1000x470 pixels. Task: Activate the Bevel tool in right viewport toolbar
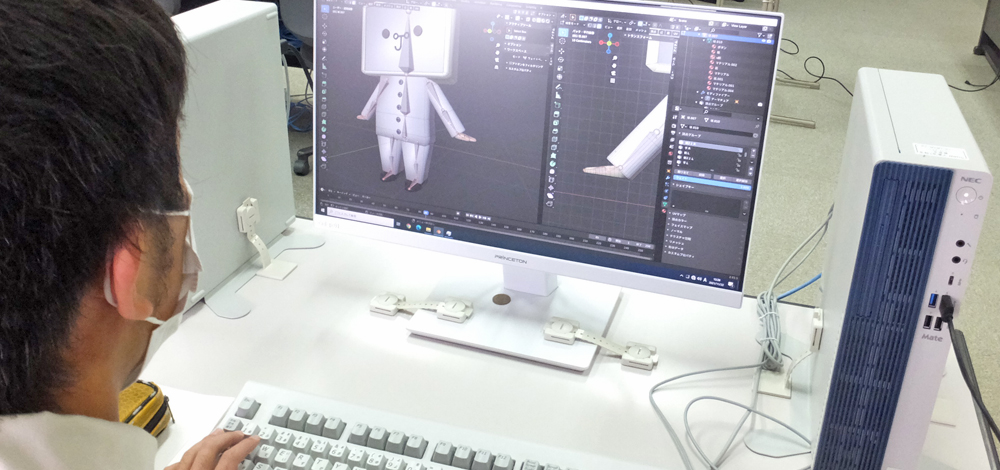tap(555, 131)
